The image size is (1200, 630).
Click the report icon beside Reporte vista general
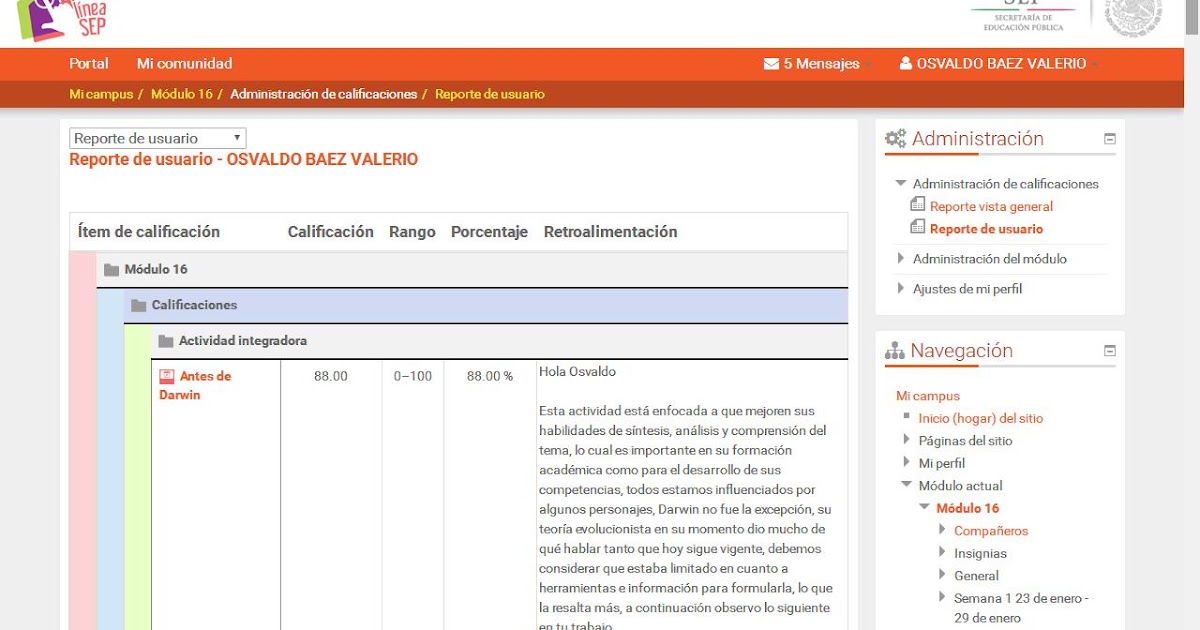(x=917, y=206)
